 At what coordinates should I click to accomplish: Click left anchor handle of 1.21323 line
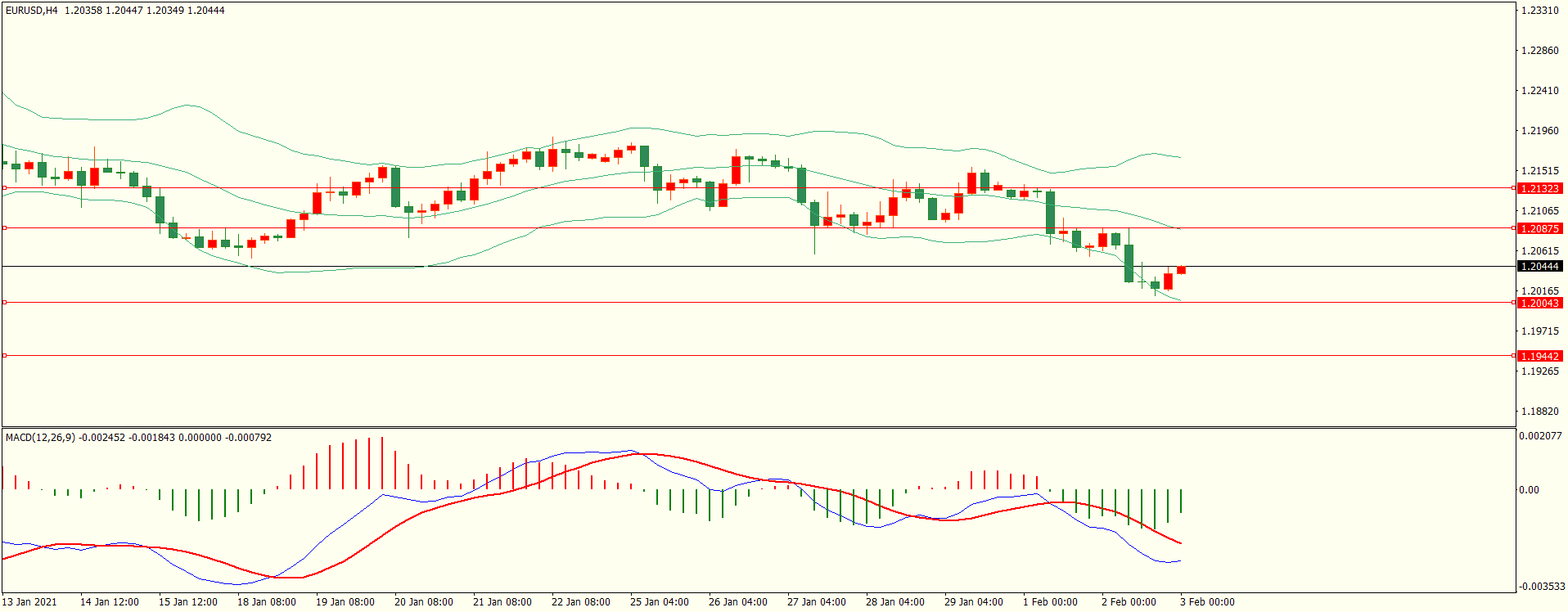point(4,188)
